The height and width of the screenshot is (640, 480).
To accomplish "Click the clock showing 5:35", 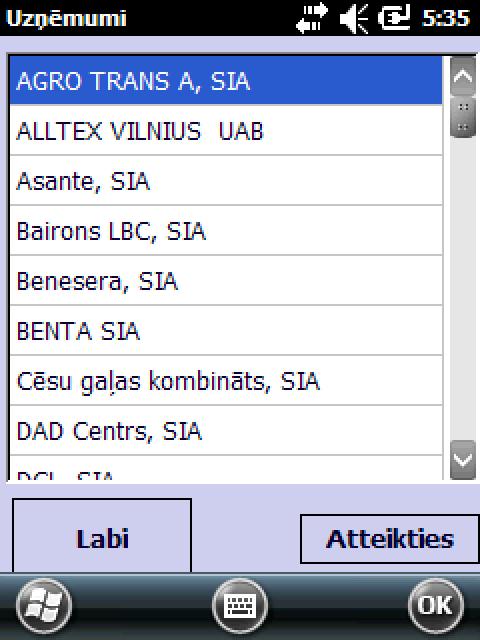I will coord(446,18).
